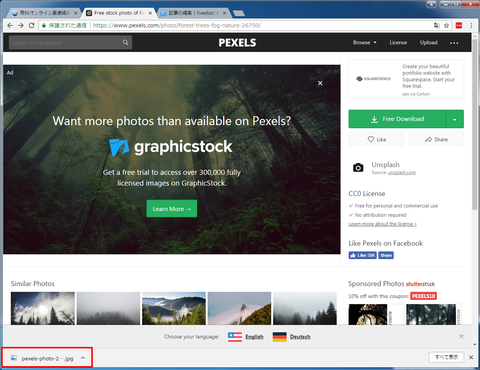
Task: Go back with the browser back arrow
Action: point(10,25)
